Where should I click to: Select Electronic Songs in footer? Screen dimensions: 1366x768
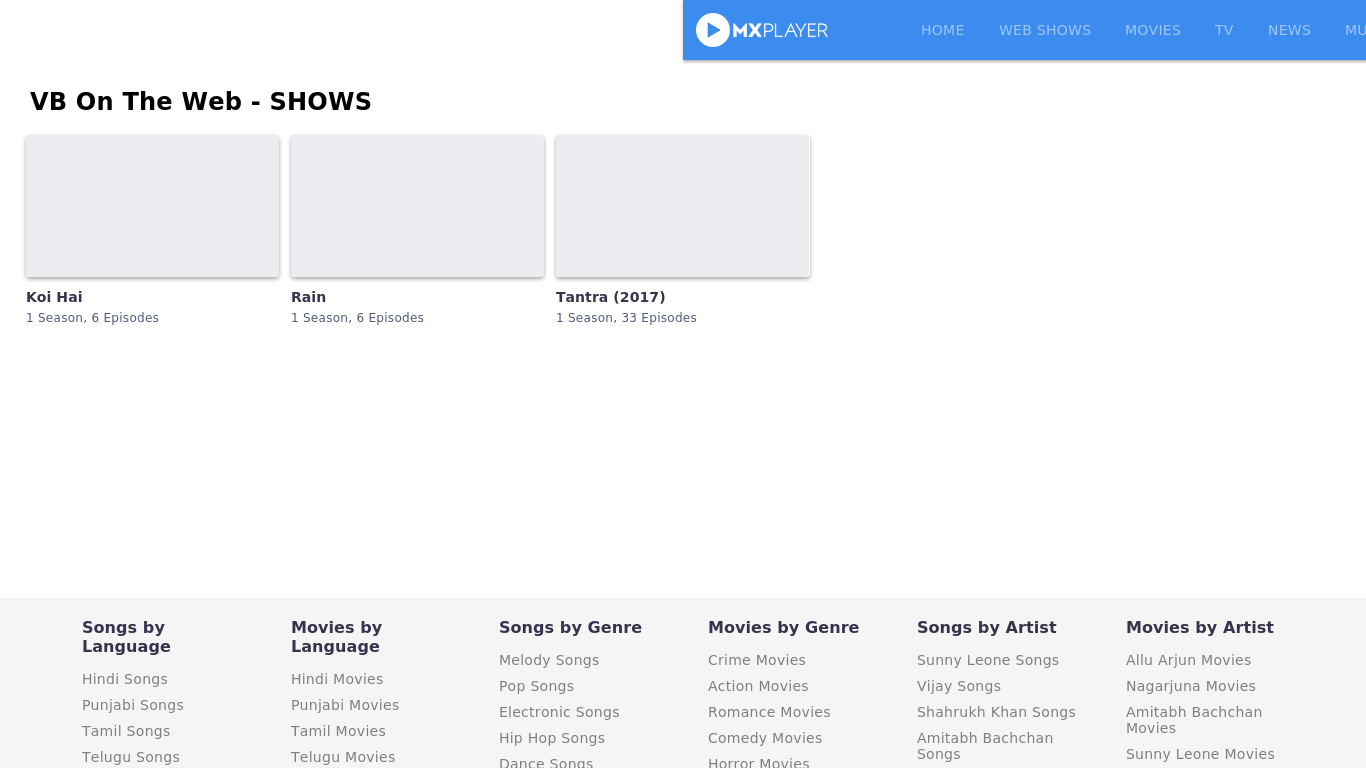point(559,712)
